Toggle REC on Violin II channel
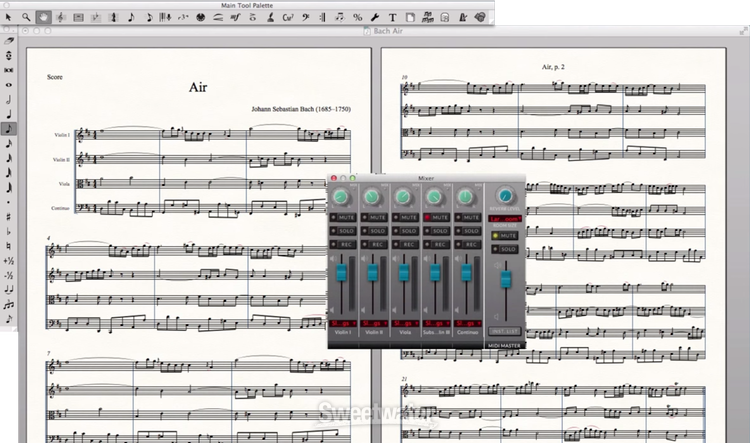 [374, 244]
